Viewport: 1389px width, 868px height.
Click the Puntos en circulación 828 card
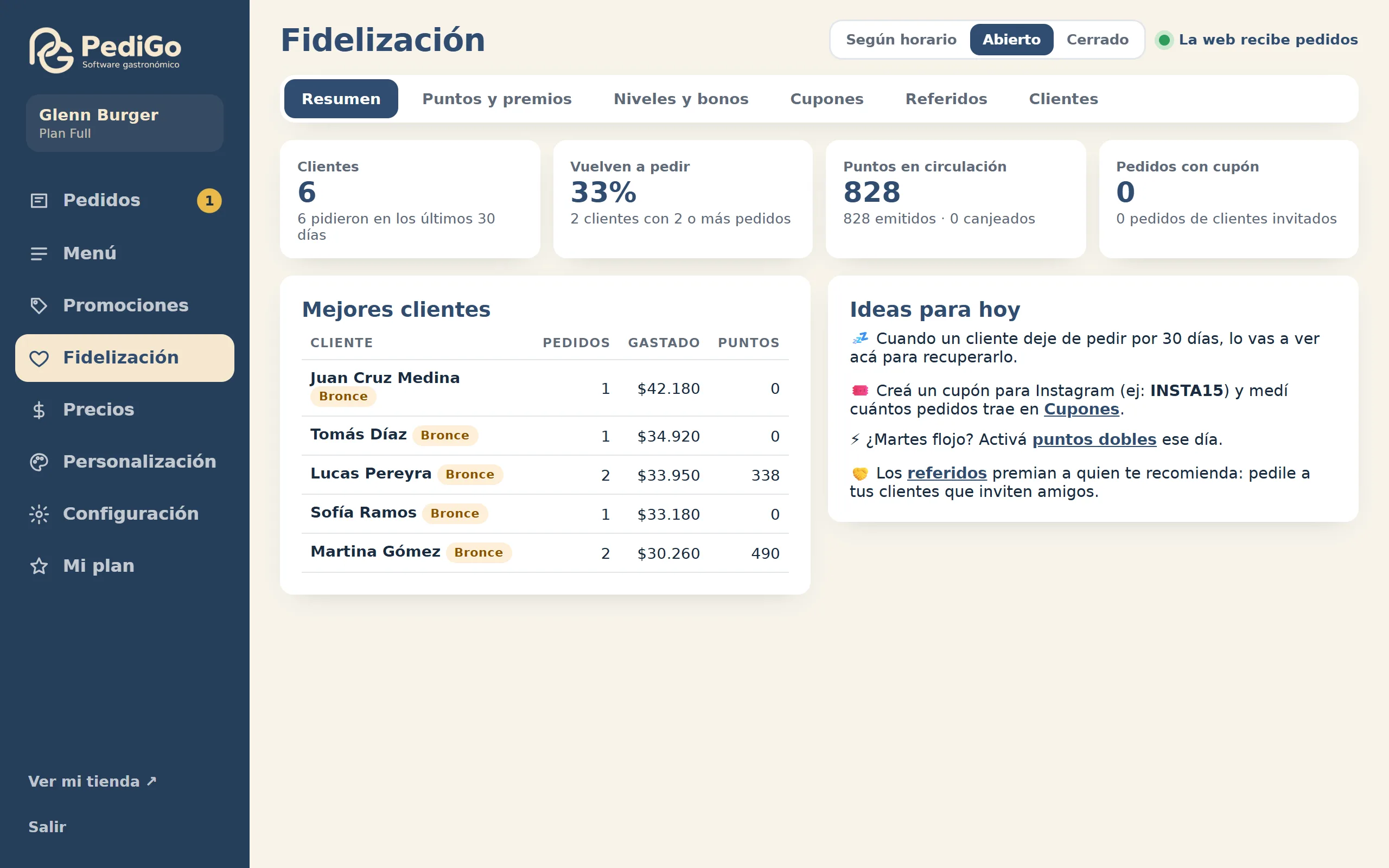coord(955,199)
